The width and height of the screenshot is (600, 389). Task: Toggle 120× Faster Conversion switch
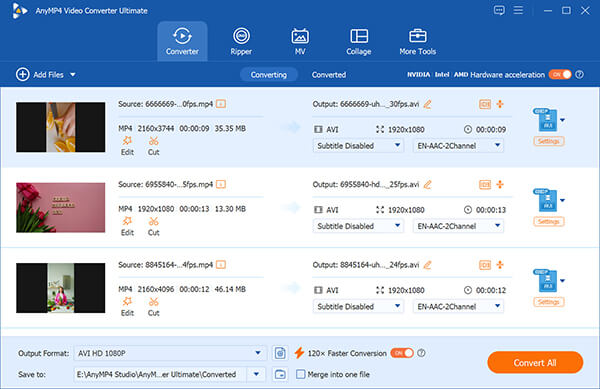coord(402,353)
